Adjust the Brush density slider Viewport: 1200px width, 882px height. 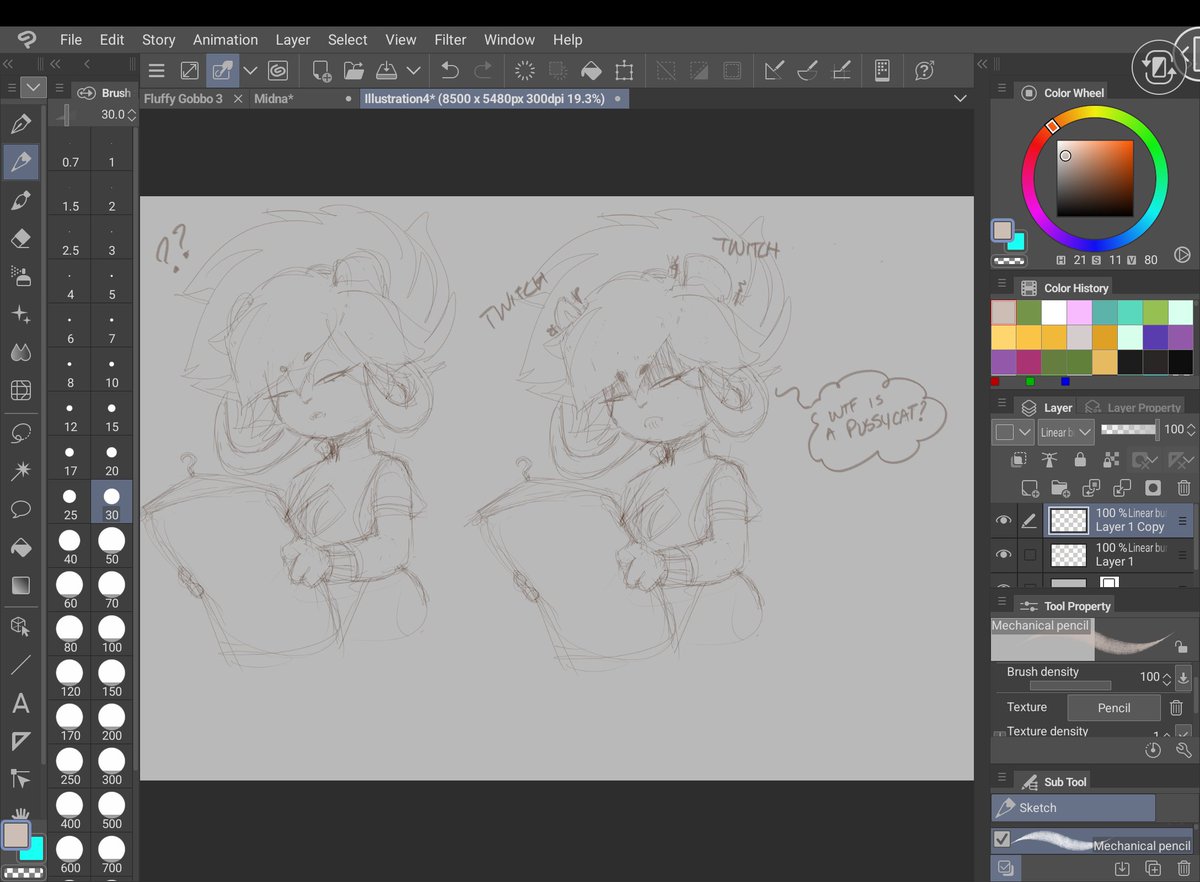[x=1070, y=685]
